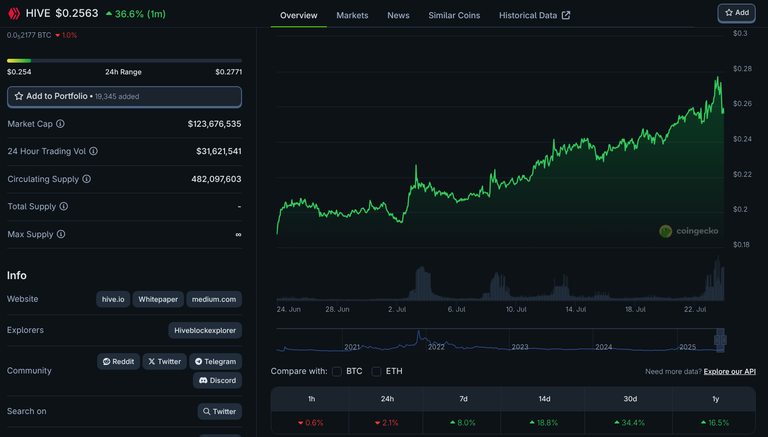Viewport: 768px width, 437px height.
Task: Open 24 Hour Trading Vol info icon
Action: (94, 151)
